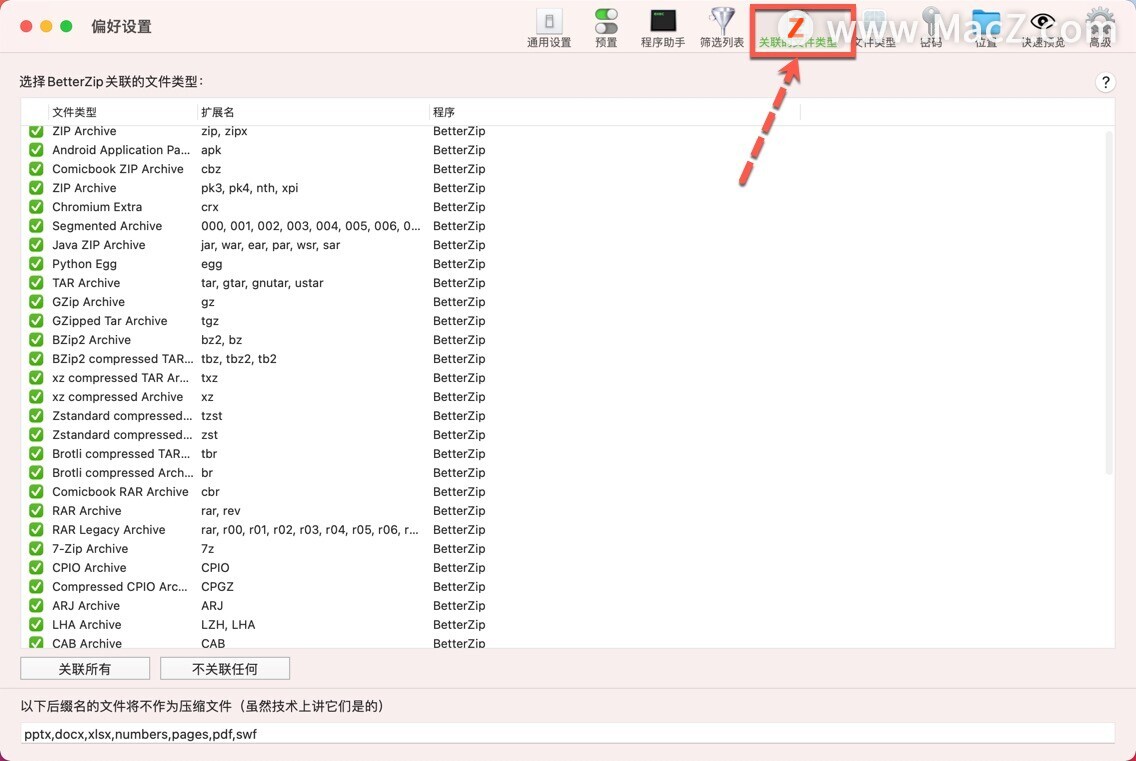This screenshot has width=1136, height=761.
Task: Uncheck BZip2 compressed TAR checkbox
Action: pos(36,359)
